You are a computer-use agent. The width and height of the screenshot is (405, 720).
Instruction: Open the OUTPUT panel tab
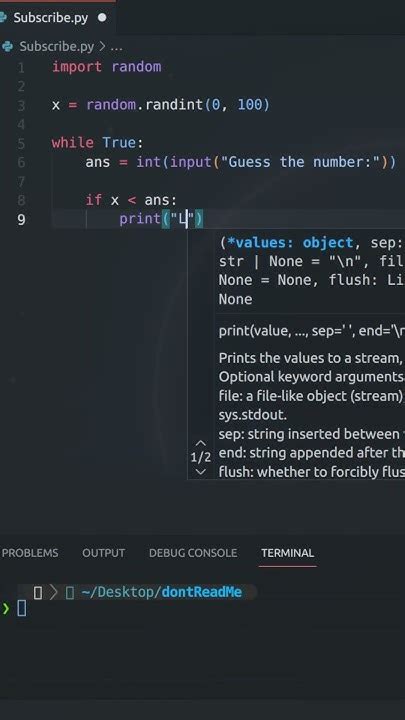coord(103,553)
